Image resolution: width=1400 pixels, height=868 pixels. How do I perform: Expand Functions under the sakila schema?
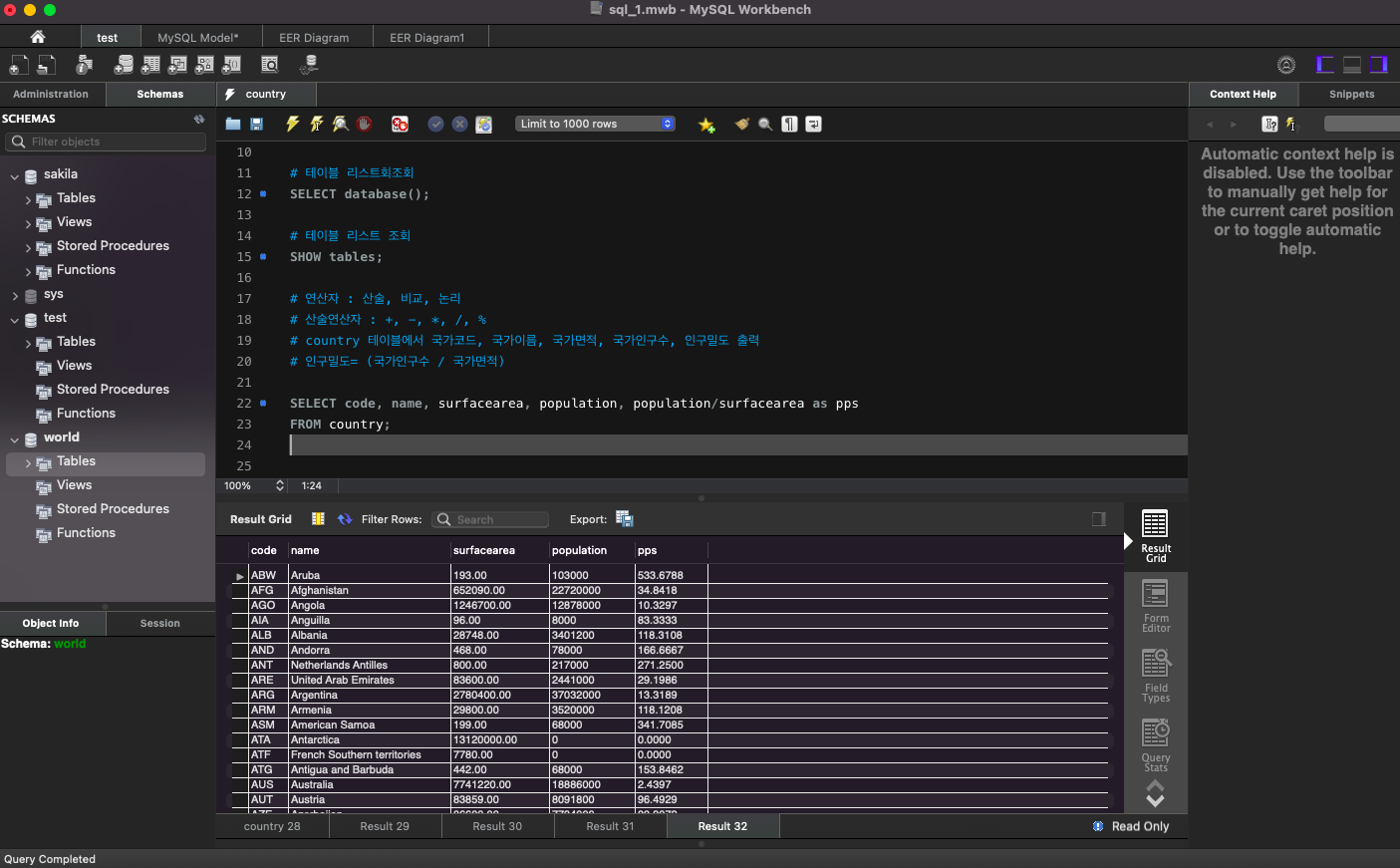(28, 272)
